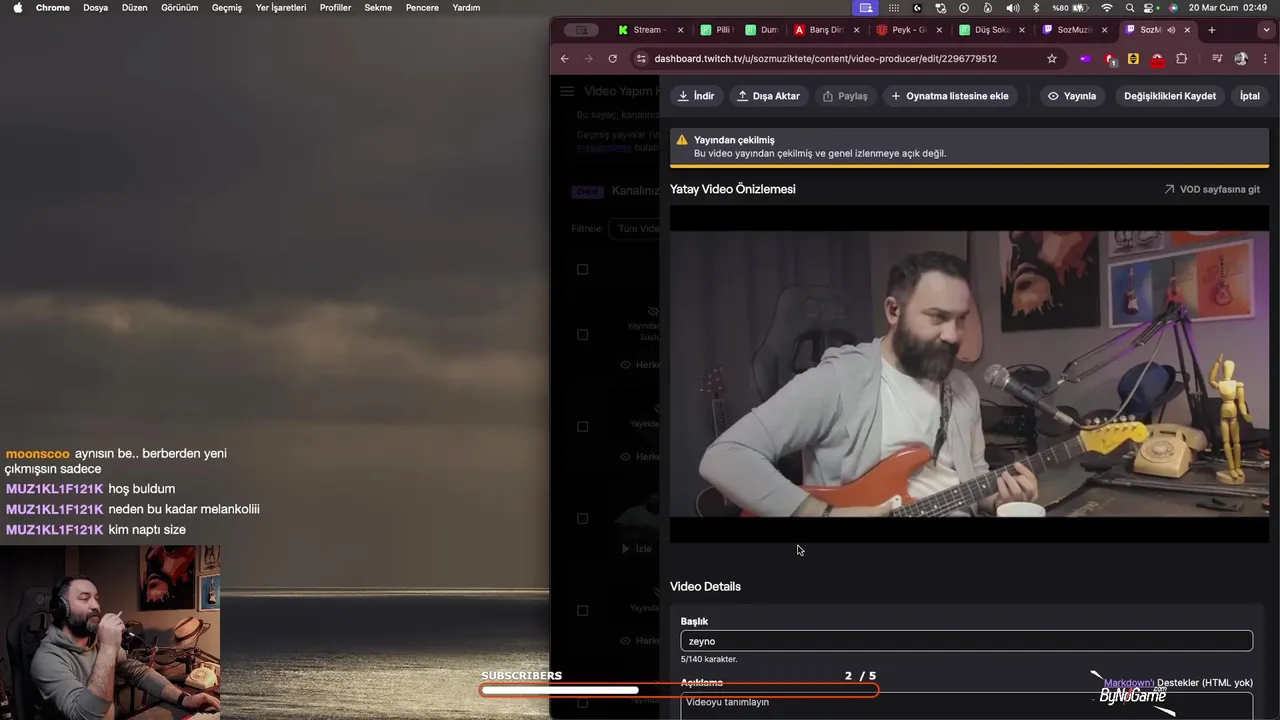Bookmark this page with star icon
The image size is (1280, 720).
click(x=1052, y=59)
